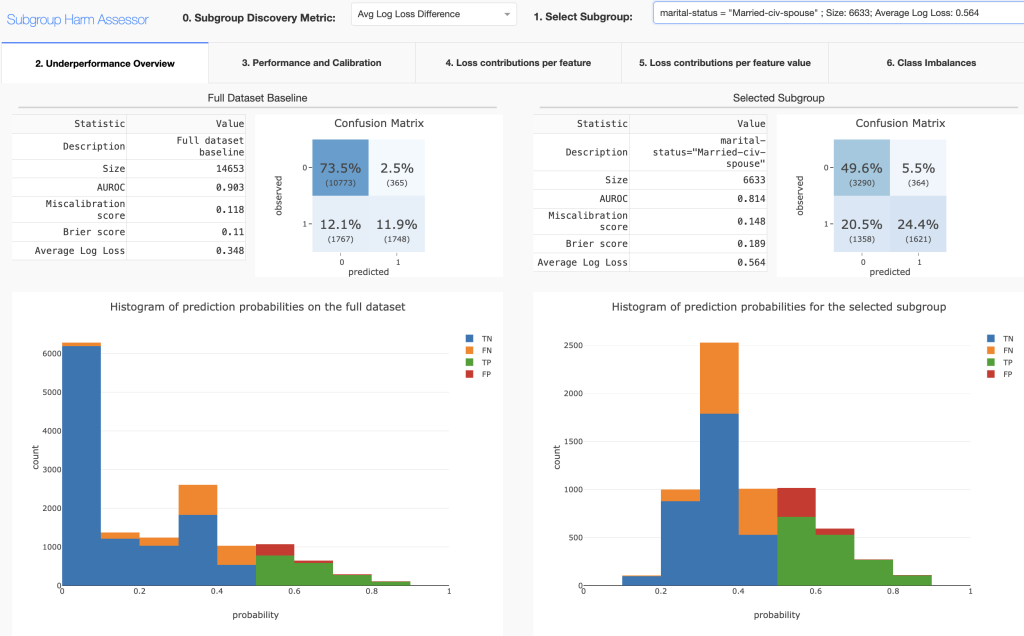Click the dropdown arrow beside Avg Log Loss Difference
This screenshot has height=636, width=1024.
click(x=507, y=14)
